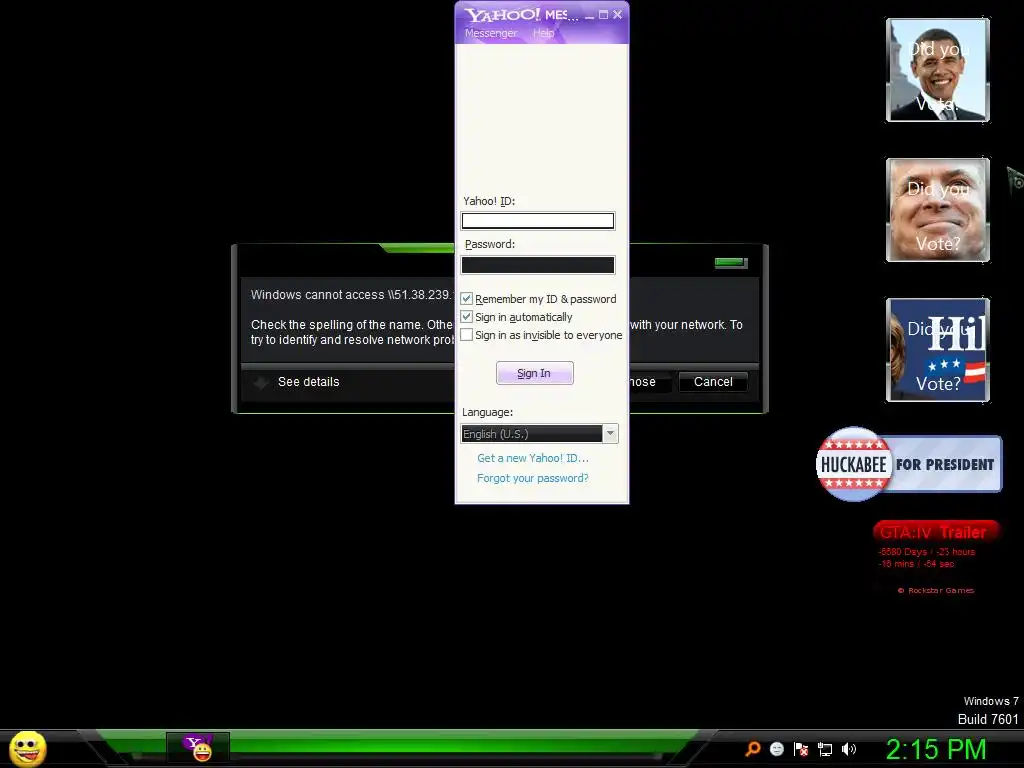Image resolution: width=1024 pixels, height=768 pixels.
Task: Click the Sign In button
Action: coord(535,373)
